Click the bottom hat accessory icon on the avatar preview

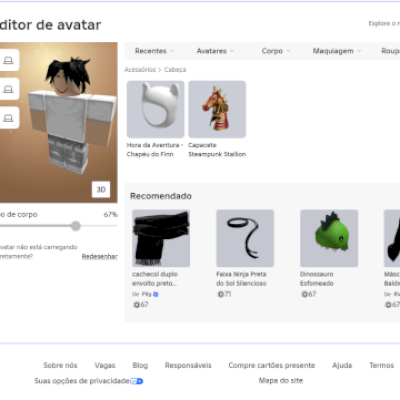[x=8, y=118]
